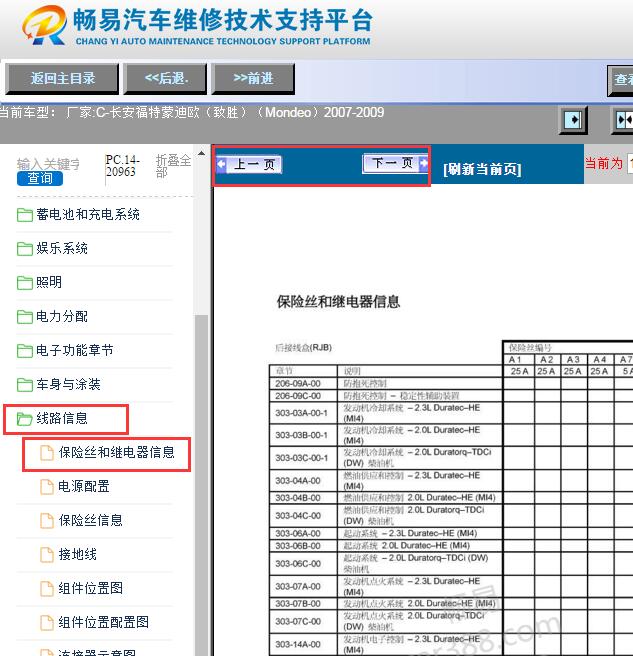Open the 保险丝信息 document
Image resolution: width=633 pixels, height=656 pixels.
pos(91,520)
